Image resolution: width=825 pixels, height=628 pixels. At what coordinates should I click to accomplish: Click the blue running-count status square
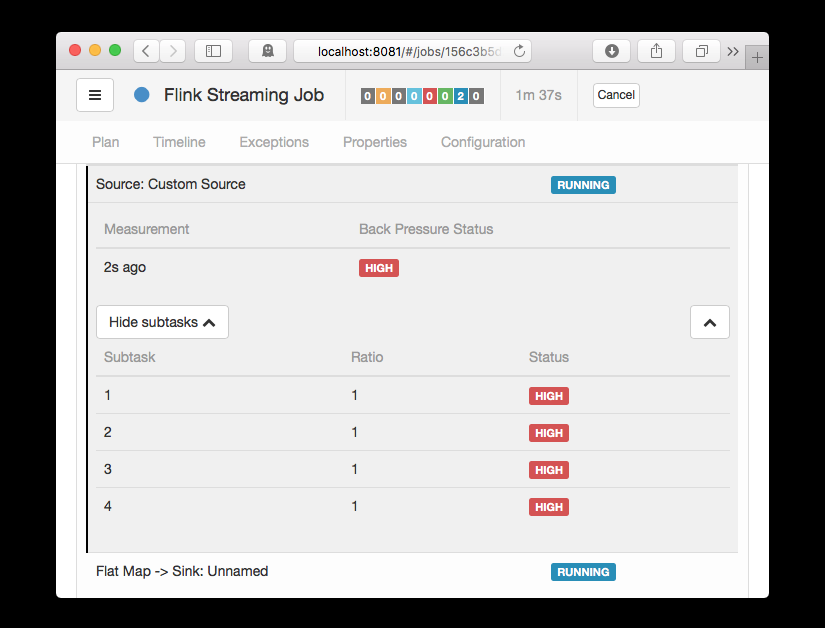pos(460,96)
